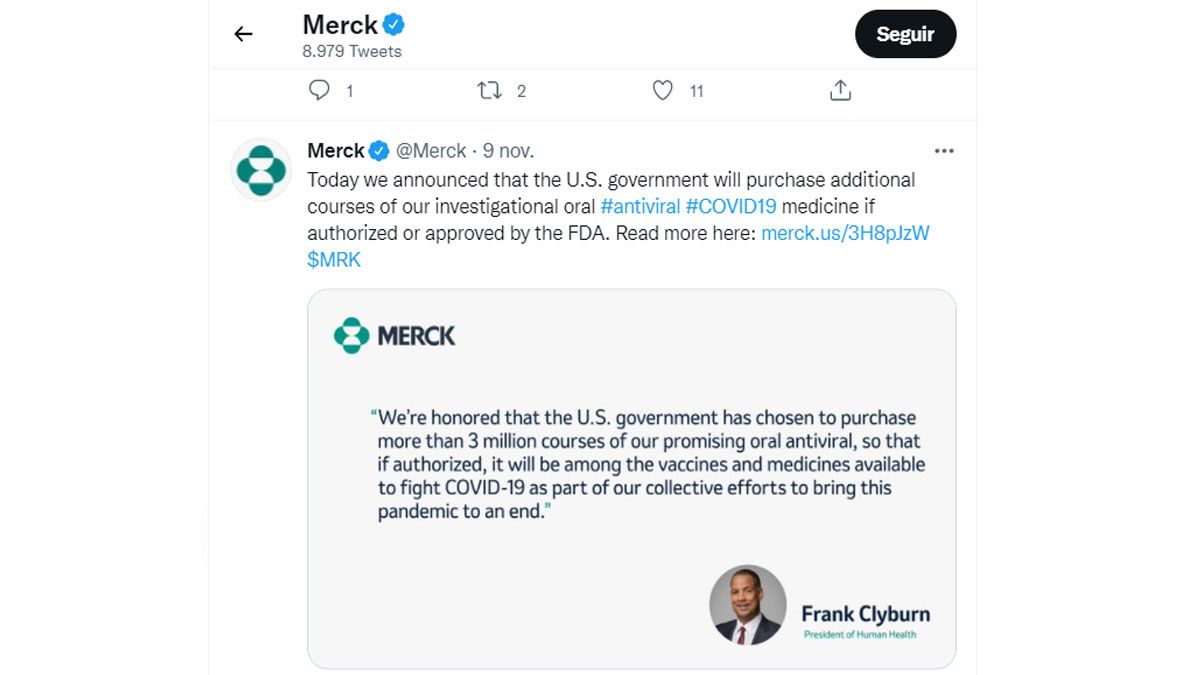
Task: Click the share upload icon
Action: tap(840, 91)
